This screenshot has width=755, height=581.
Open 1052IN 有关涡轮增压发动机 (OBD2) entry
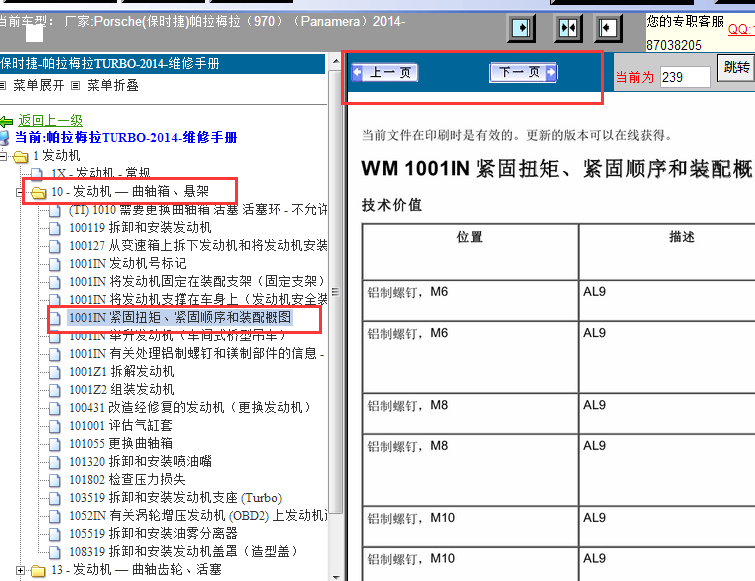pyautogui.click(x=198, y=515)
